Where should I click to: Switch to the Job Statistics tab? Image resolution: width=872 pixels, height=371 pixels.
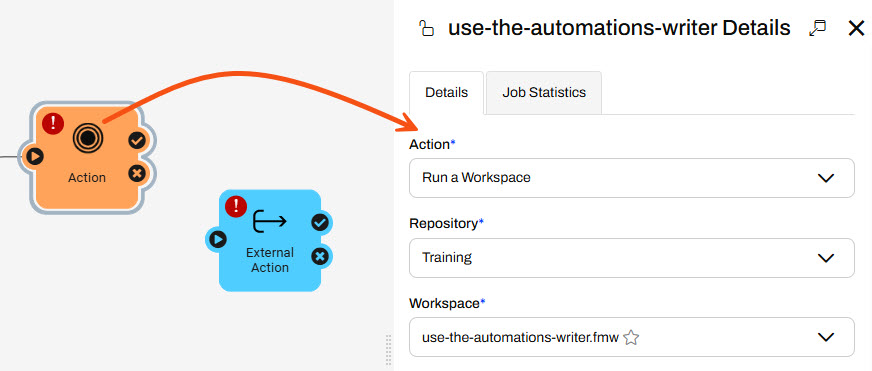544,92
